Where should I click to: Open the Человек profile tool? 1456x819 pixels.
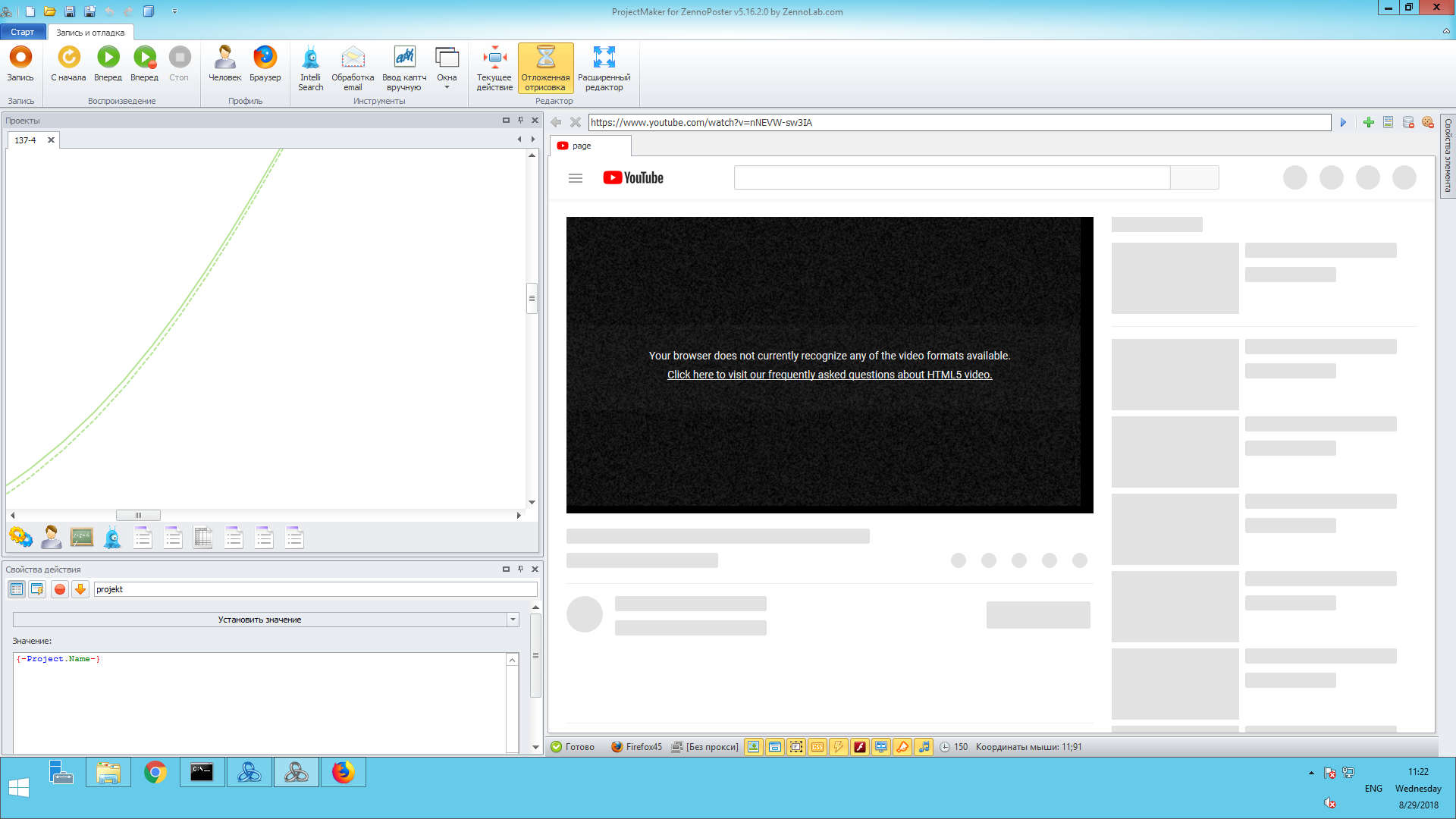224,64
